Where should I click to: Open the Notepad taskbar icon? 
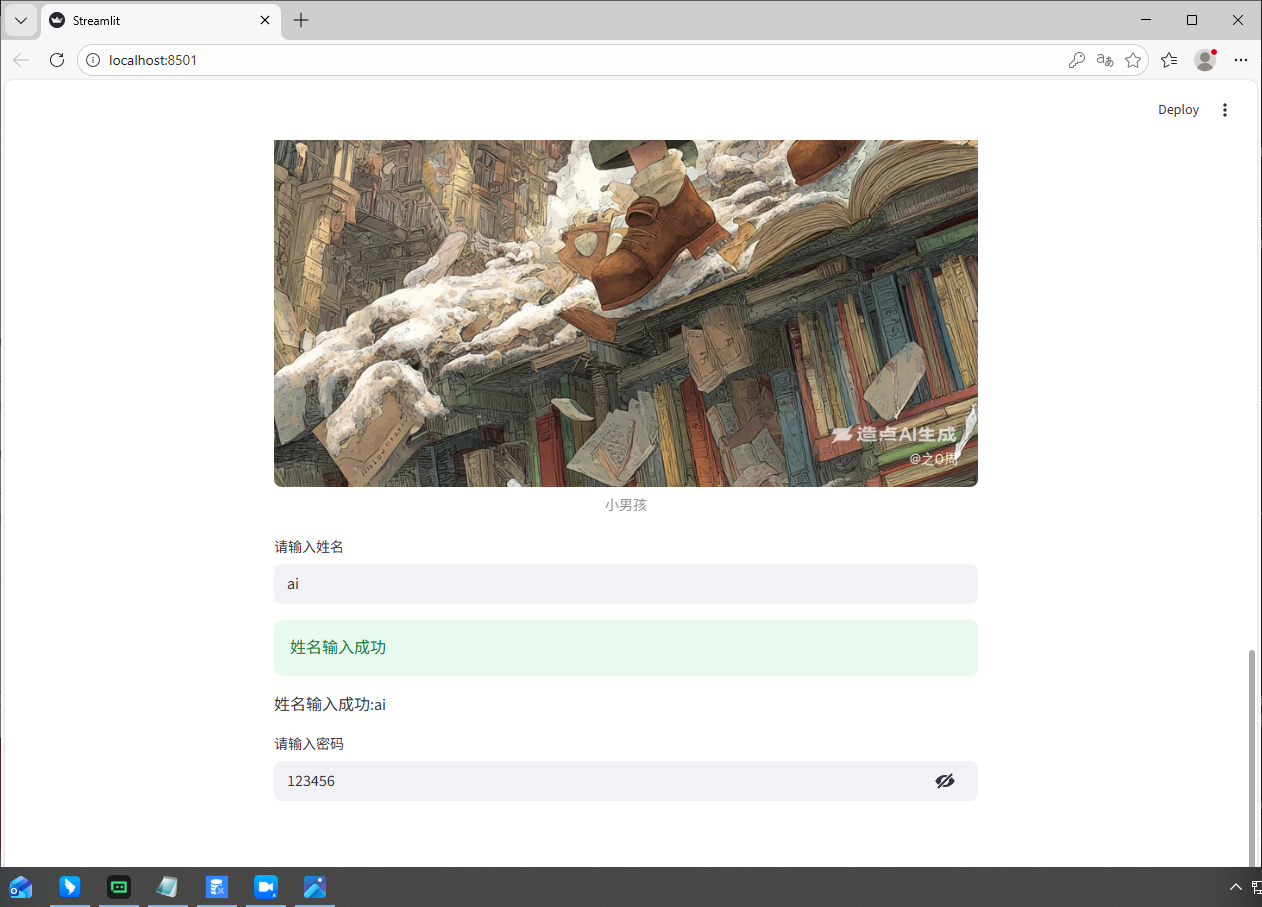pos(168,887)
